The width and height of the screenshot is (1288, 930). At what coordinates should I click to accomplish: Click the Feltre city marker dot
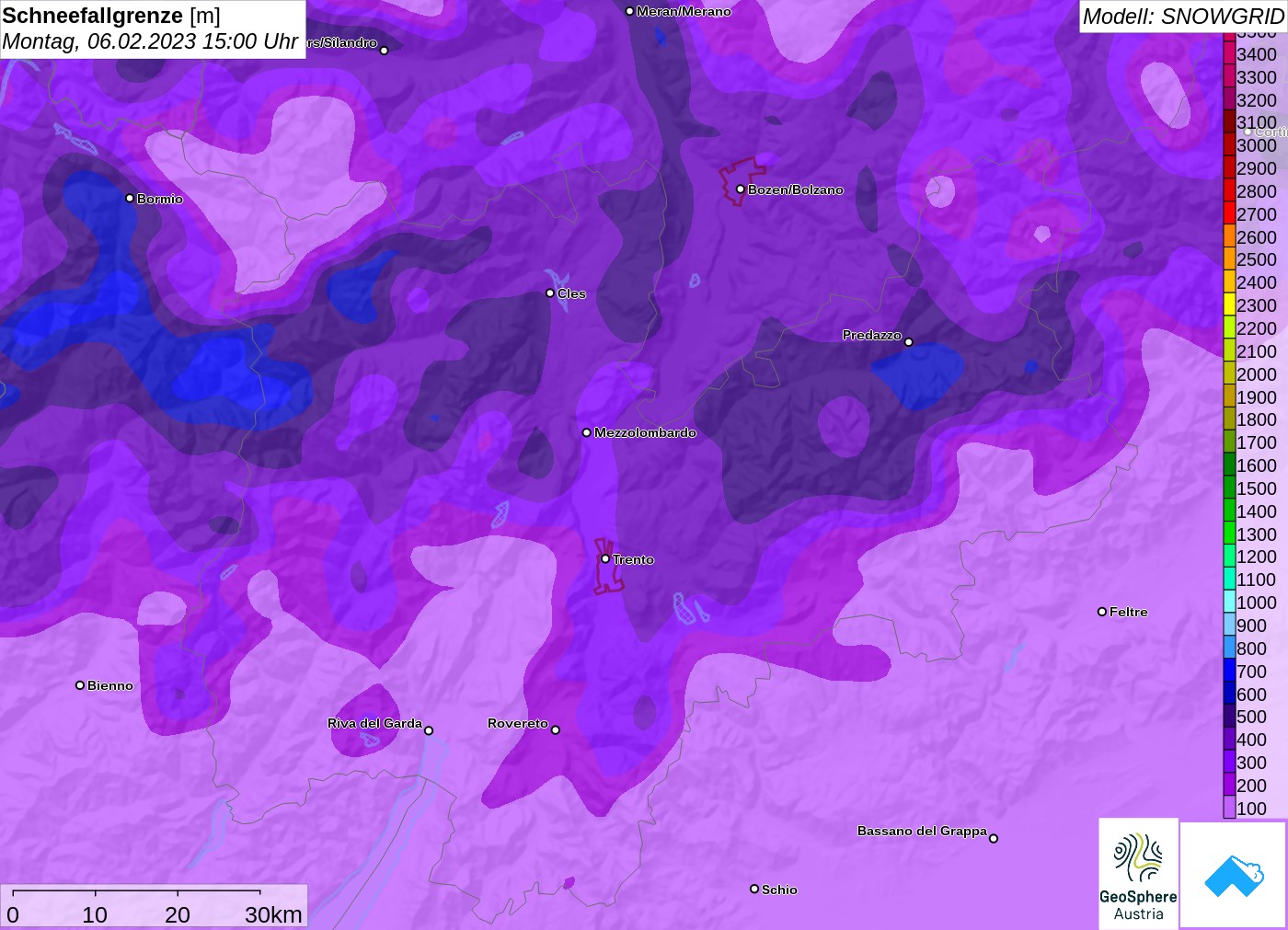pyautogui.click(x=1102, y=611)
